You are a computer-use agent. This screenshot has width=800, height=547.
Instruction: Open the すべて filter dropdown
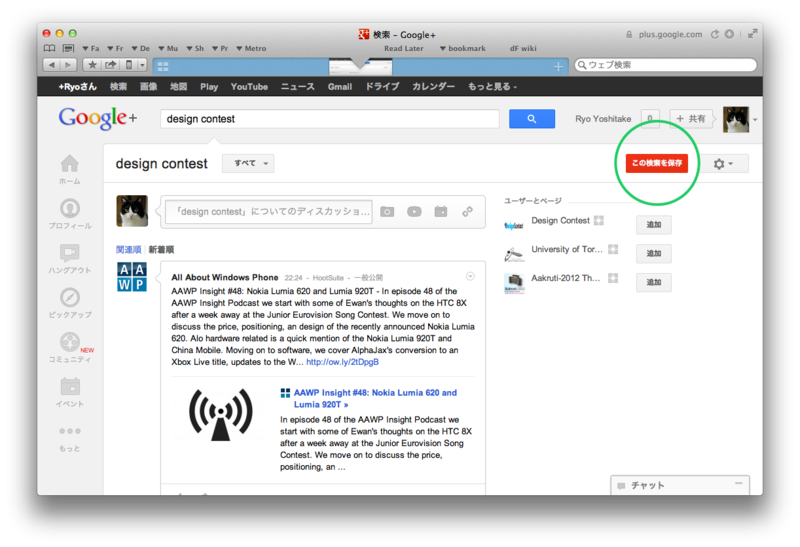tap(248, 163)
